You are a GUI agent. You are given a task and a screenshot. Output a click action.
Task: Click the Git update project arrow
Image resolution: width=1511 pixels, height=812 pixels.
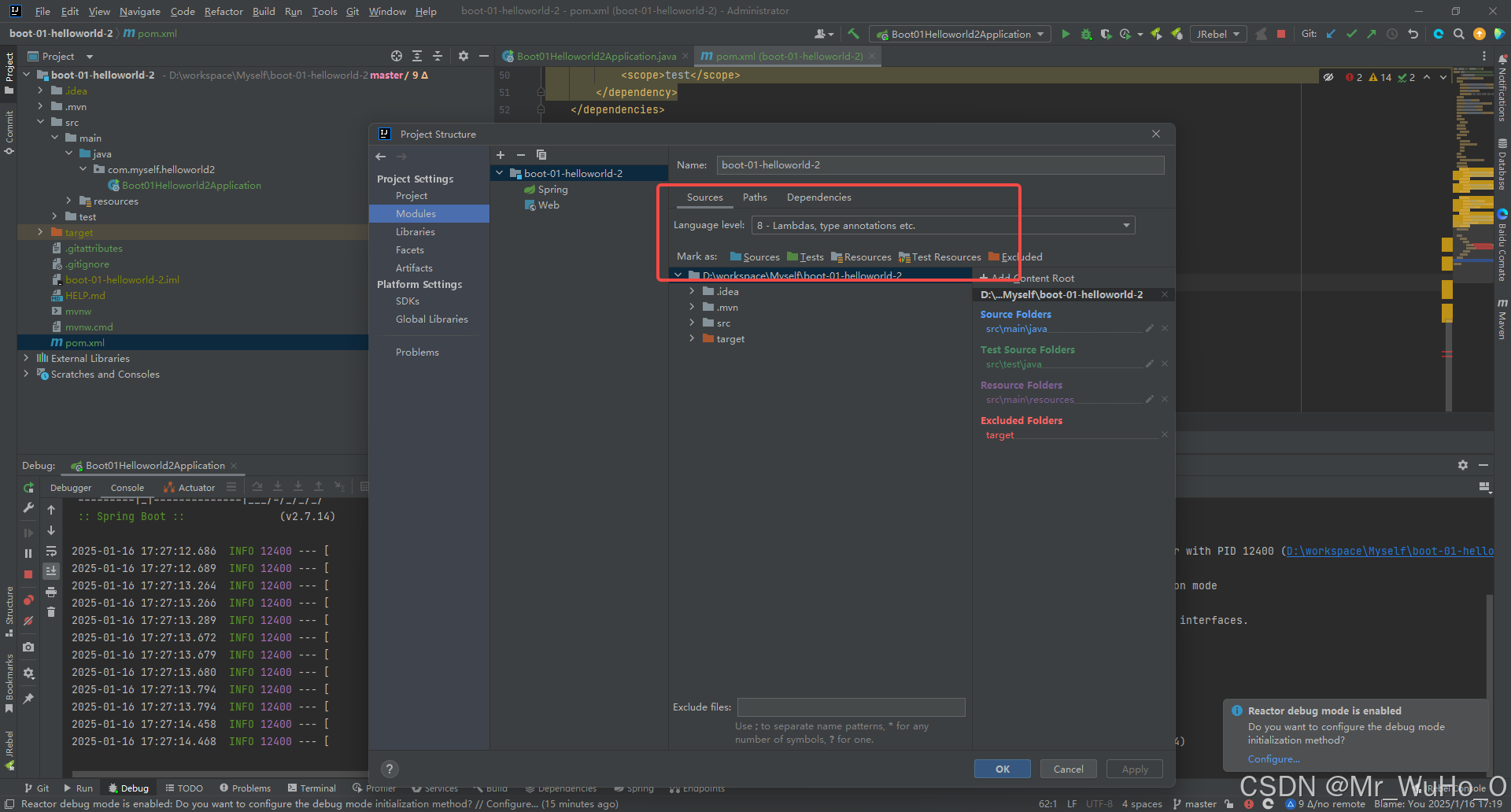[1331, 34]
